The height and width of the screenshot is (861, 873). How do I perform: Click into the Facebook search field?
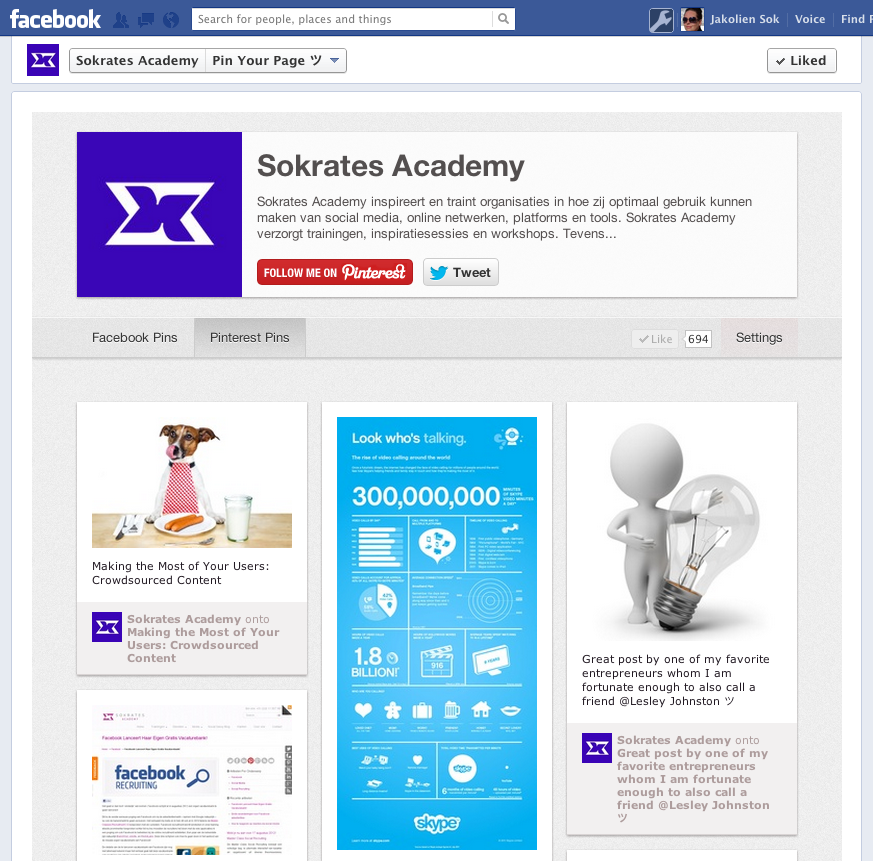342,19
